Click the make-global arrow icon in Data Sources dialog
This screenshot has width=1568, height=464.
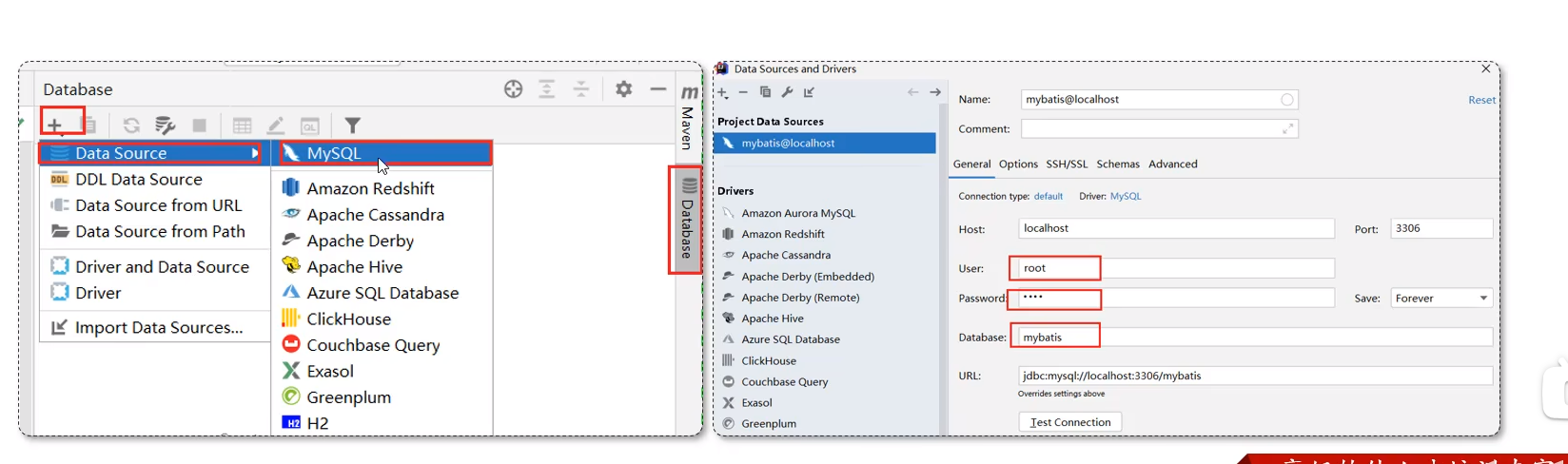[809, 92]
